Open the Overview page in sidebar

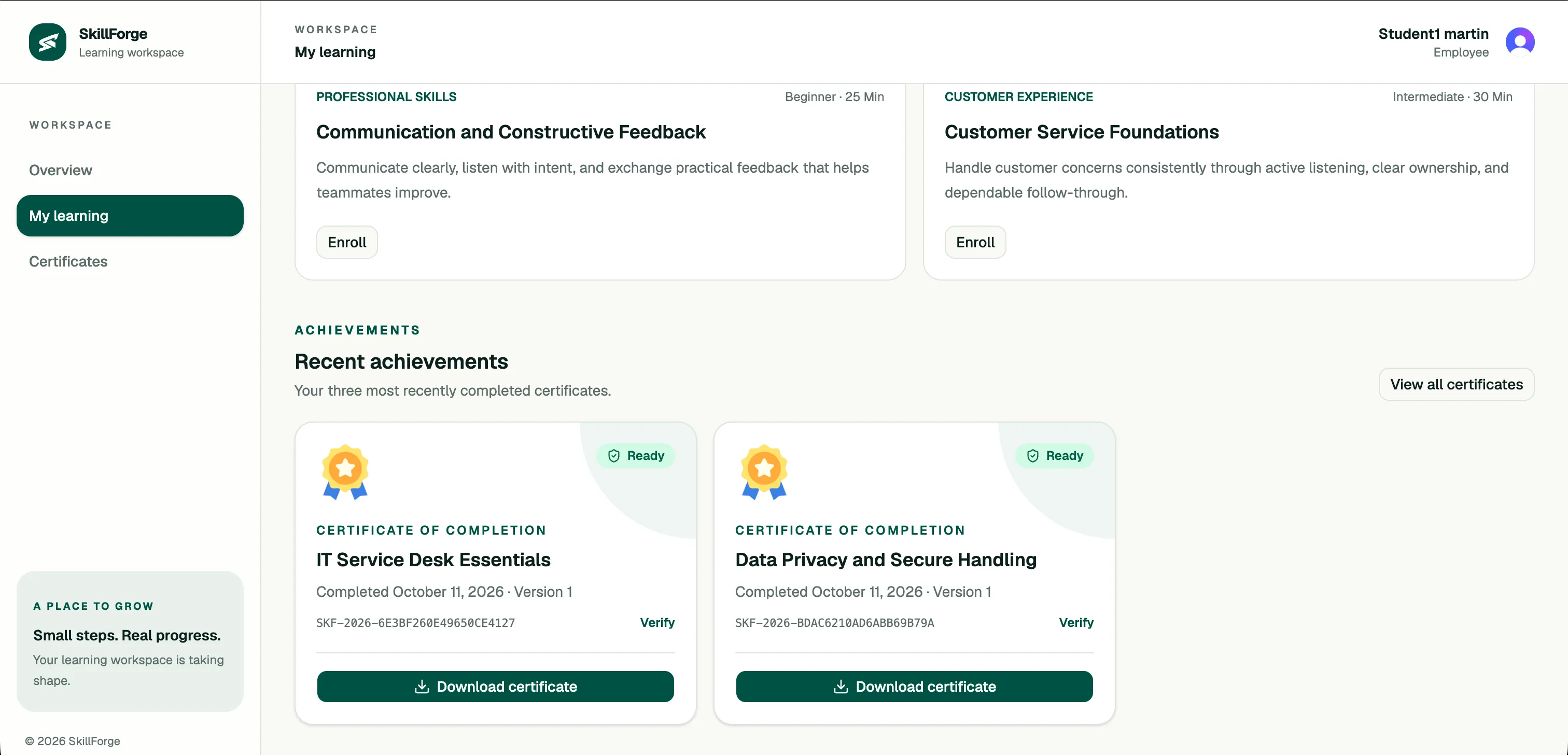point(60,170)
